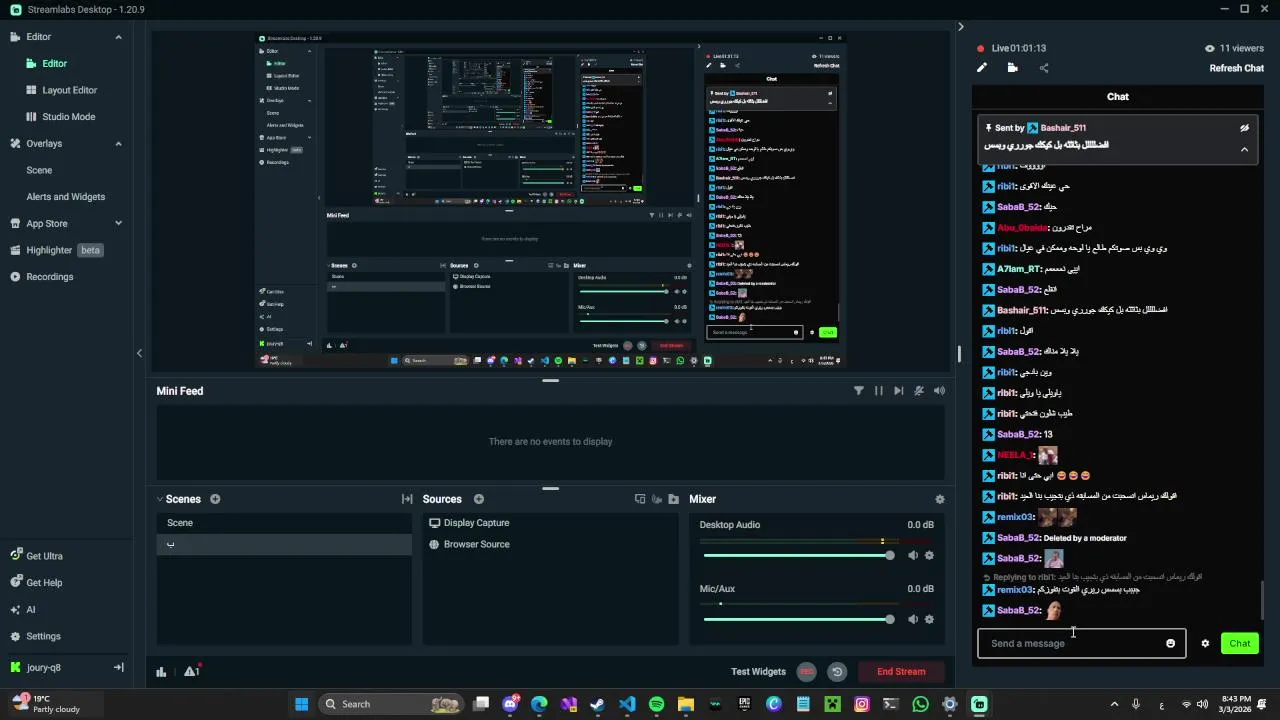The image size is (1280, 720).
Task: Open Instagram from taskbar
Action: coord(861,704)
